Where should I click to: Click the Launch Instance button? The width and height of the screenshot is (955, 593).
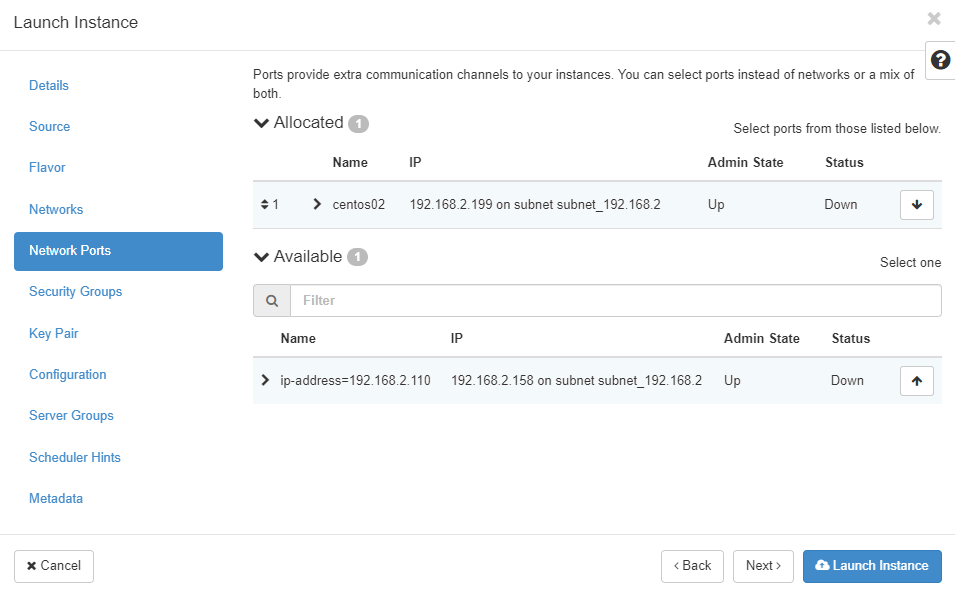tap(872, 566)
